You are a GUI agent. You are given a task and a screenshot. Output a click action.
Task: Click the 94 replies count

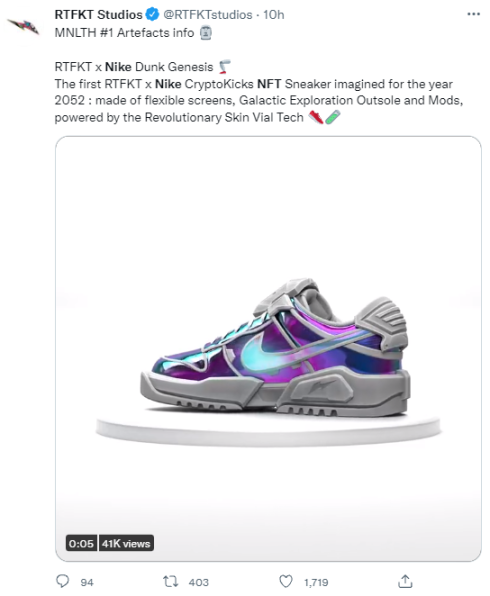(87, 582)
